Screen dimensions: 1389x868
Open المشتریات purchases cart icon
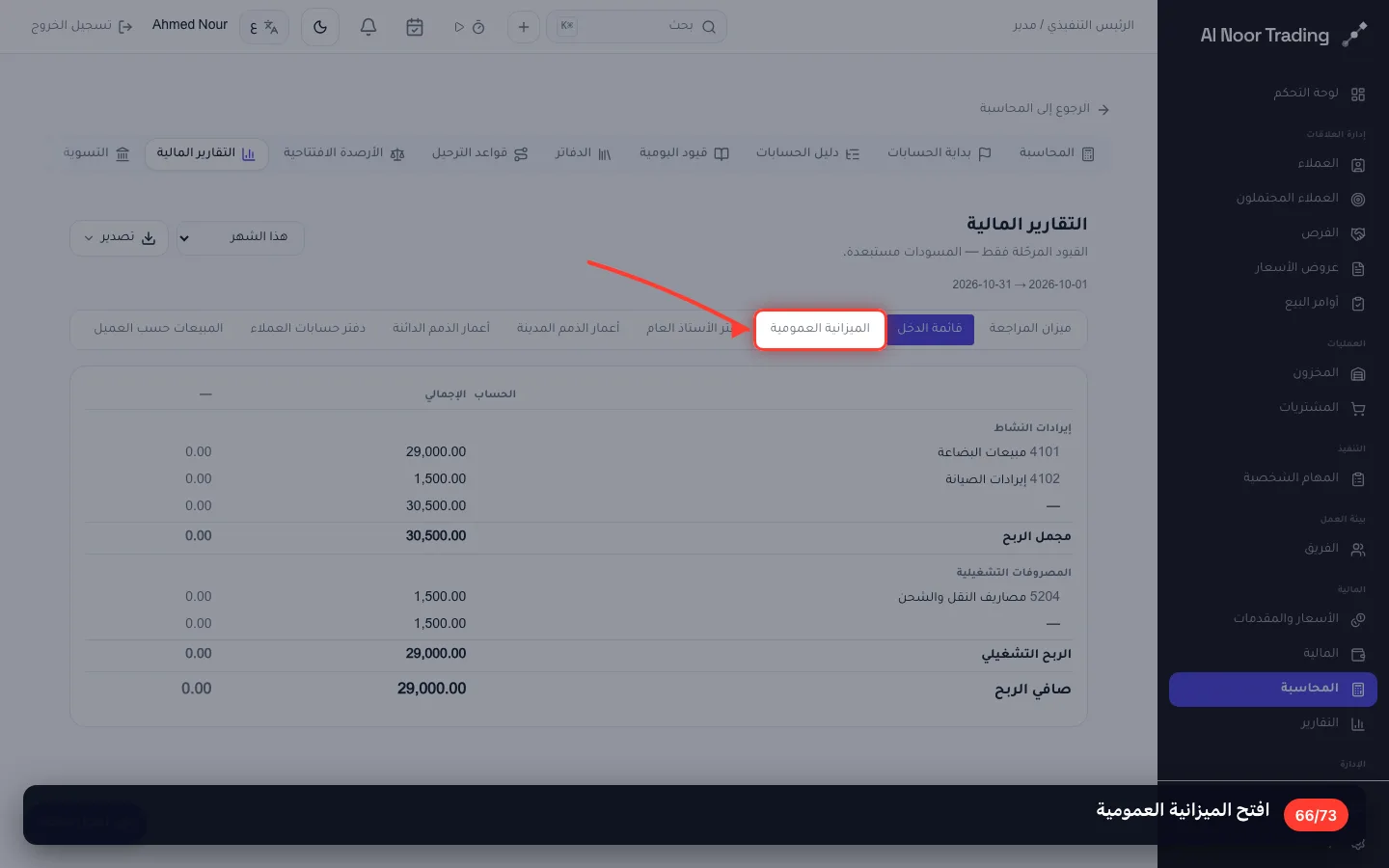(1358, 409)
